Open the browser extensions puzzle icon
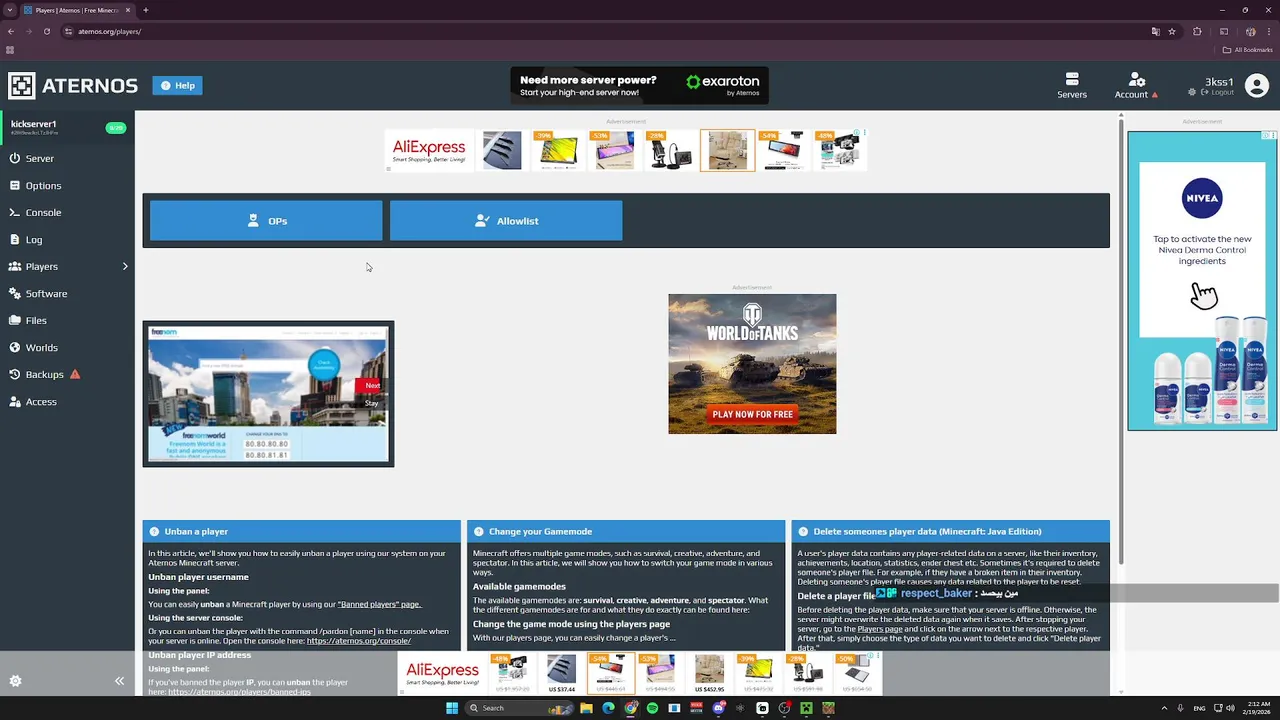The height and width of the screenshot is (720, 1280). pyautogui.click(x=1197, y=31)
